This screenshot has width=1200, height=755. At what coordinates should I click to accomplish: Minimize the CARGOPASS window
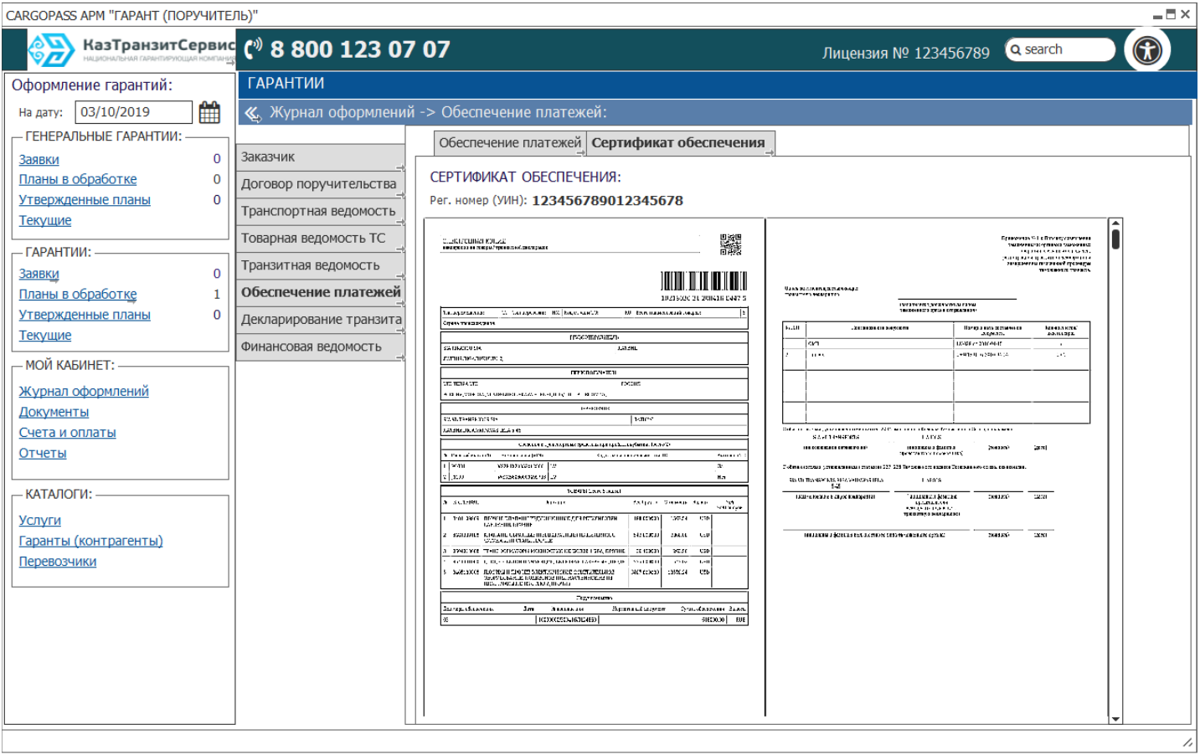coord(1157,15)
